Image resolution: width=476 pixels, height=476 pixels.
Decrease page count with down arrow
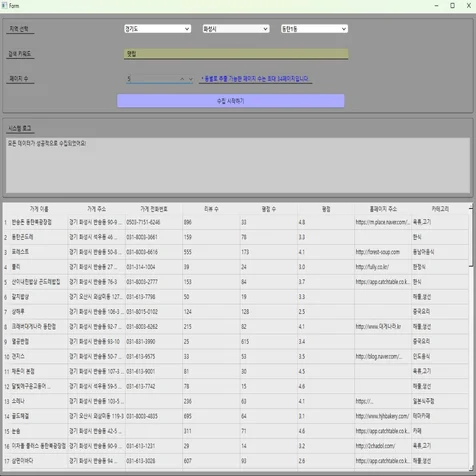(x=190, y=79)
